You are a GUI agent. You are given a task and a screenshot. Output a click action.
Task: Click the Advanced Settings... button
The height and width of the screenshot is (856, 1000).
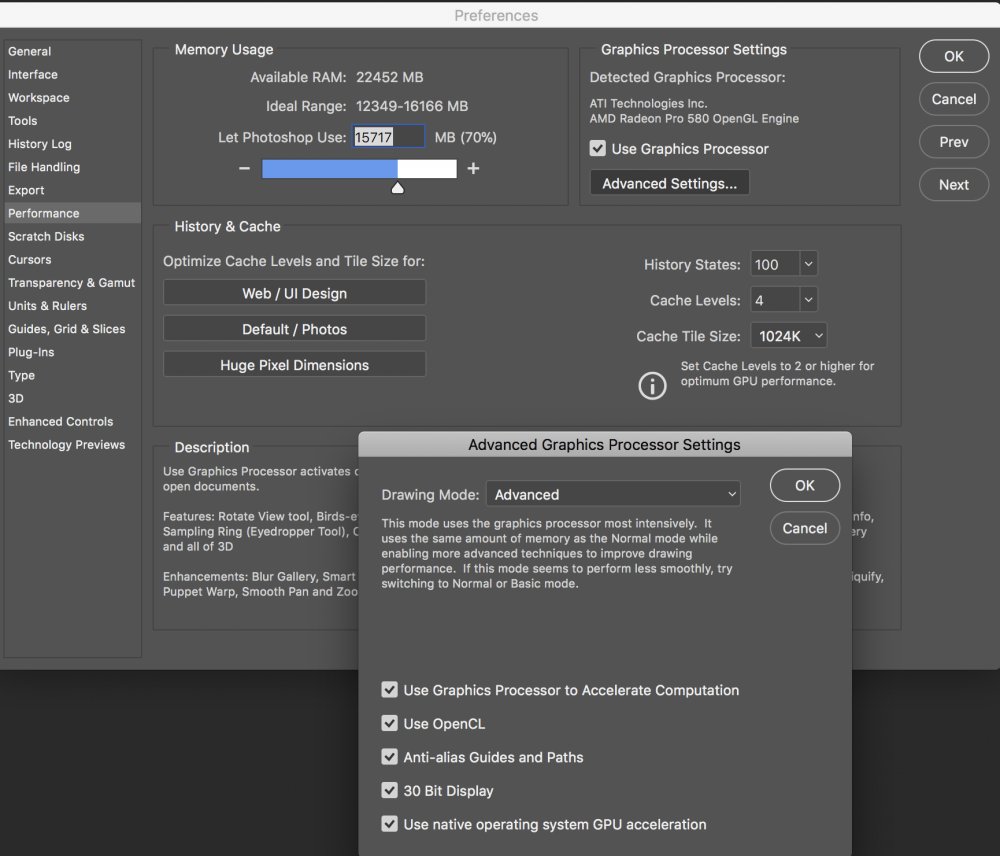670,183
